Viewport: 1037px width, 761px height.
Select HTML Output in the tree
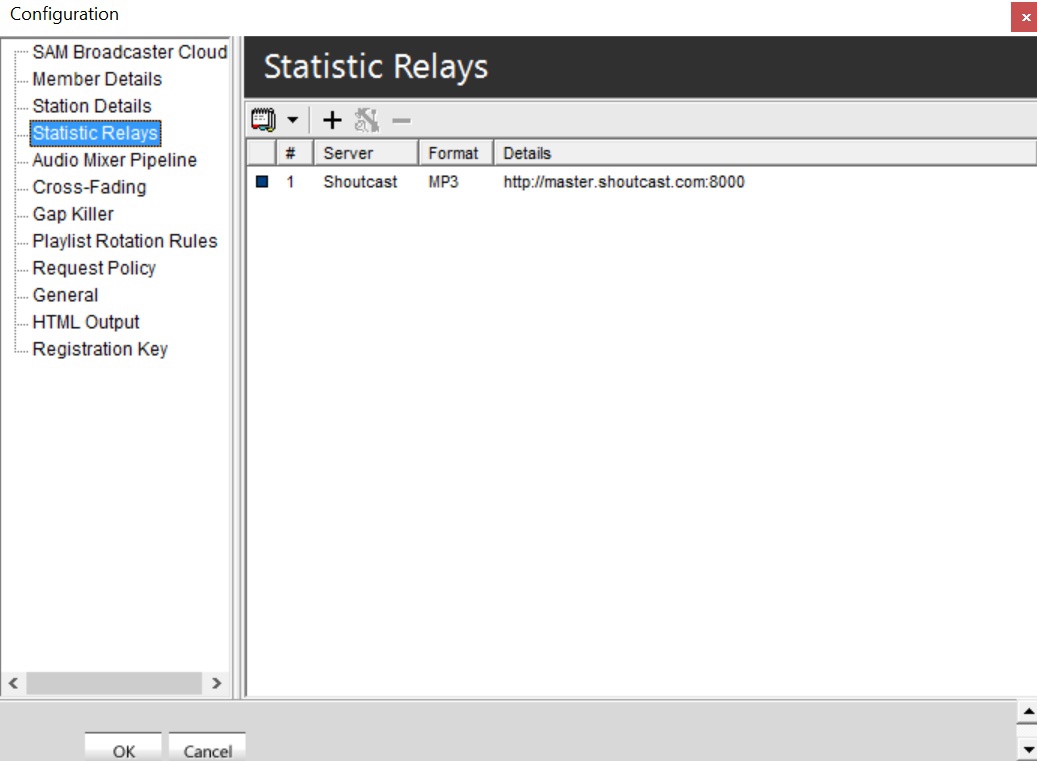tap(86, 322)
